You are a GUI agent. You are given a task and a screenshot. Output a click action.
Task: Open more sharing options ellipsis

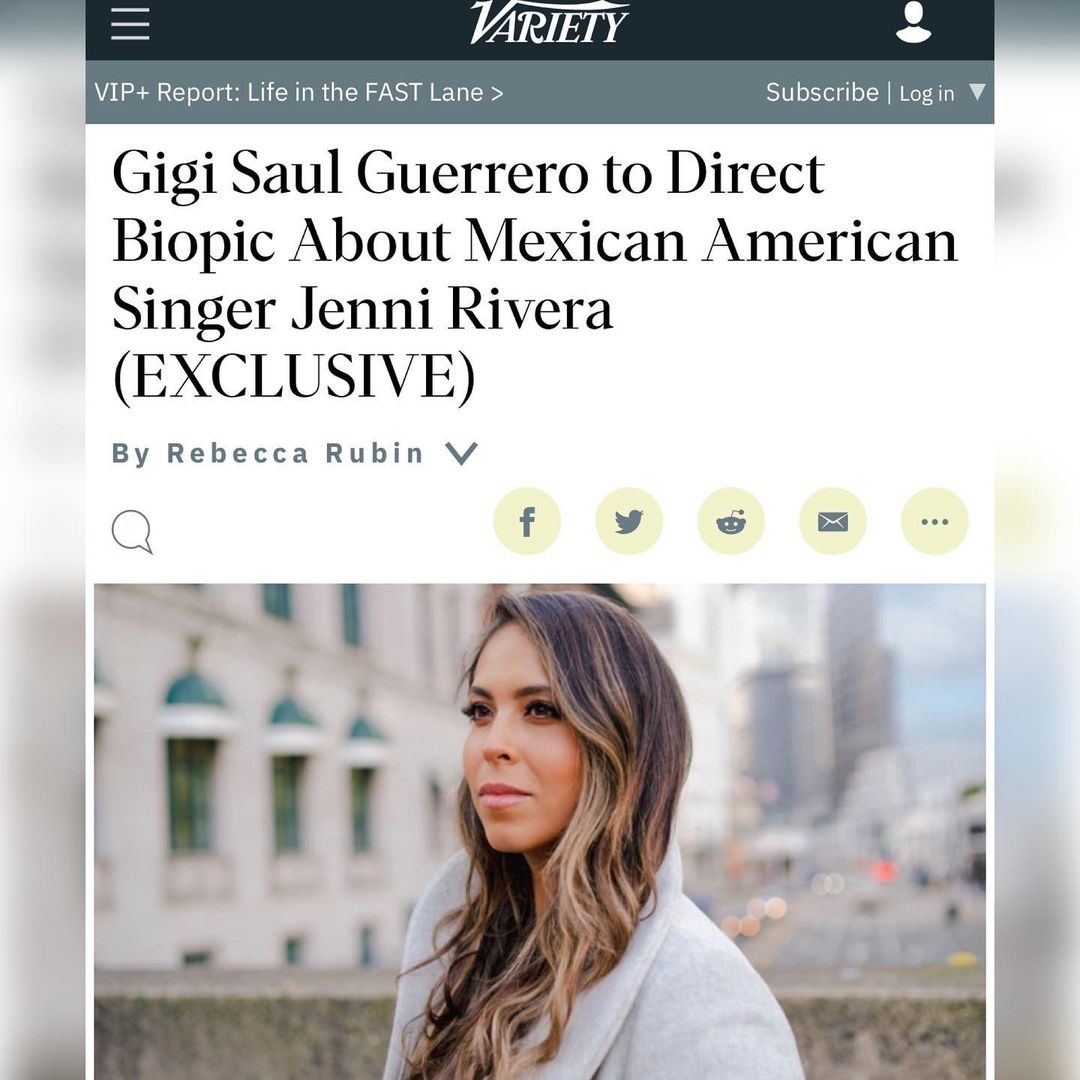(x=935, y=521)
